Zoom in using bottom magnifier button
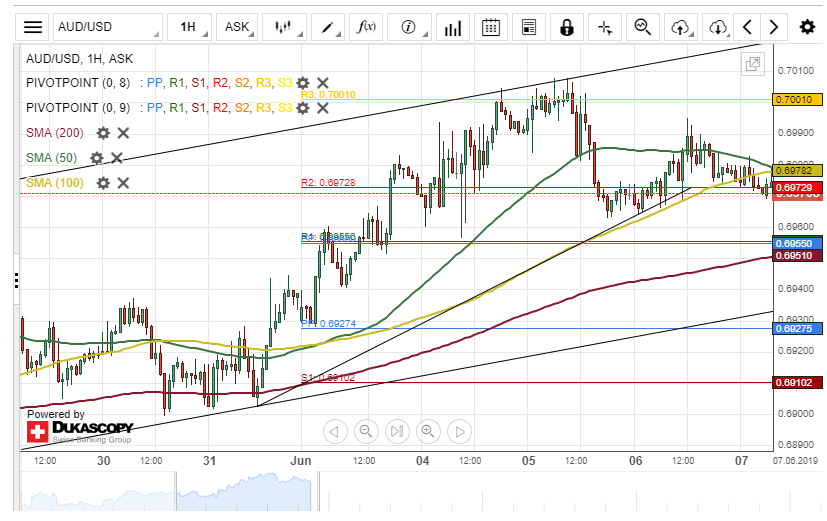 click(x=428, y=431)
